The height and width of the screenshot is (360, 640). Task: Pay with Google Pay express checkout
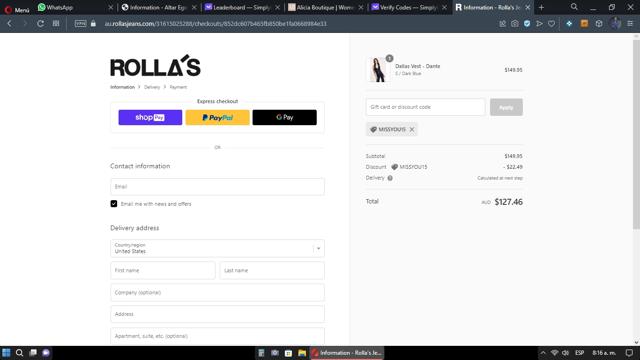pyautogui.click(x=284, y=118)
